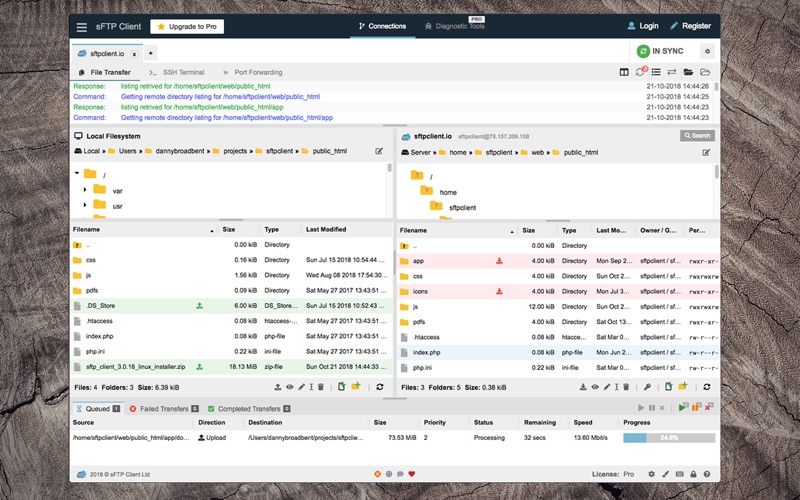Open the Port Forwarding tab
This screenshot has height=500, width=800.
(x=253, y=72)
